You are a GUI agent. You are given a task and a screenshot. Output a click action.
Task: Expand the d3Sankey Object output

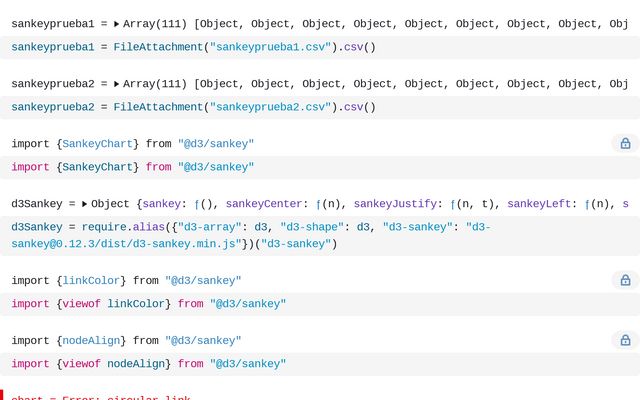pos(85,204)
